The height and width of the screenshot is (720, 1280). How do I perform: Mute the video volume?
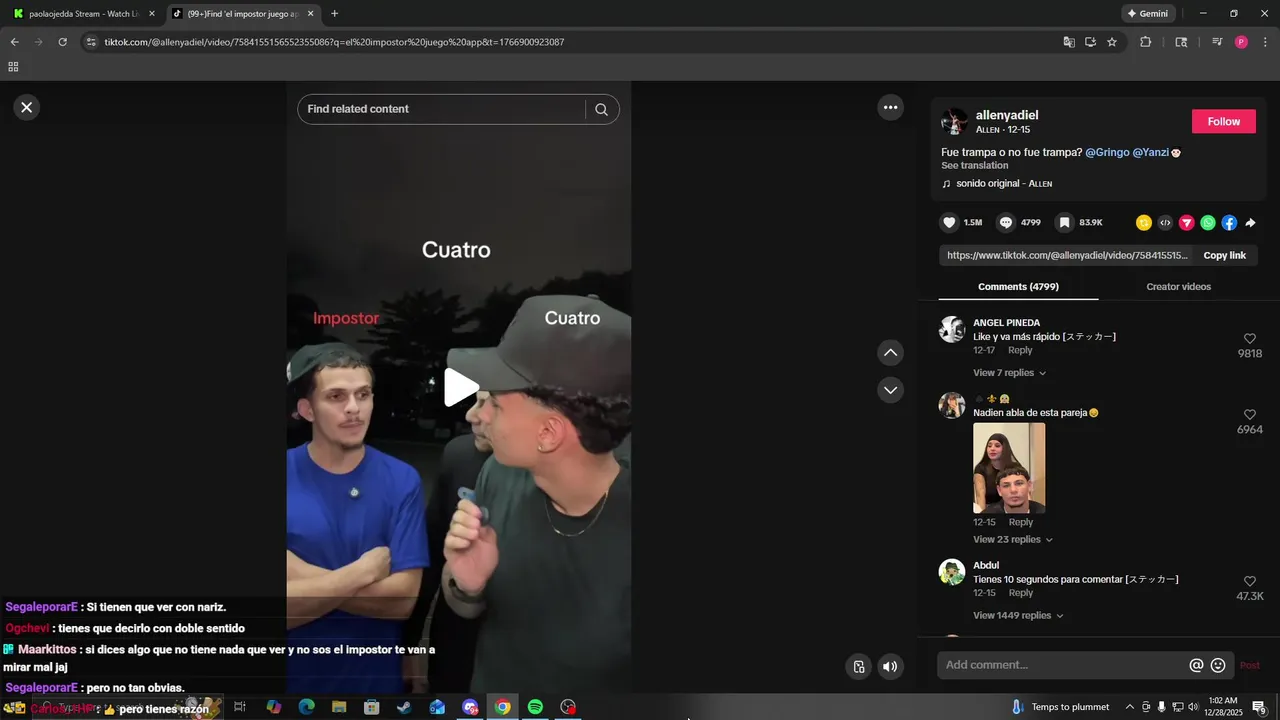click(x=890, y=667)
